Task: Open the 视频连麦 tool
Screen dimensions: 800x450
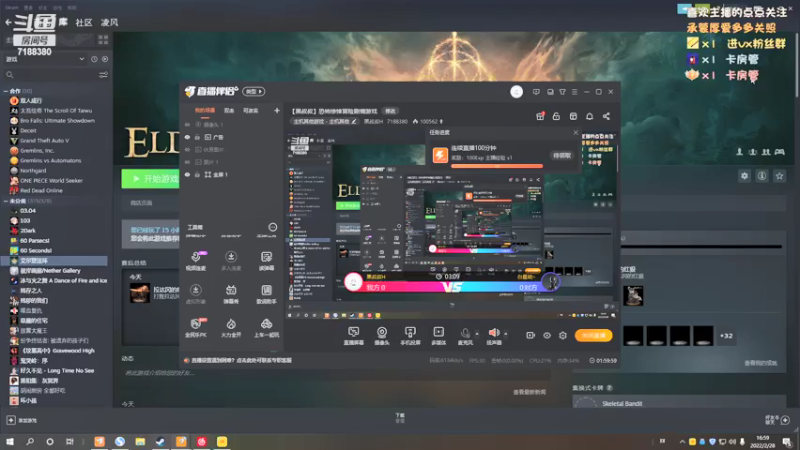Action: [x=196, y=261]
